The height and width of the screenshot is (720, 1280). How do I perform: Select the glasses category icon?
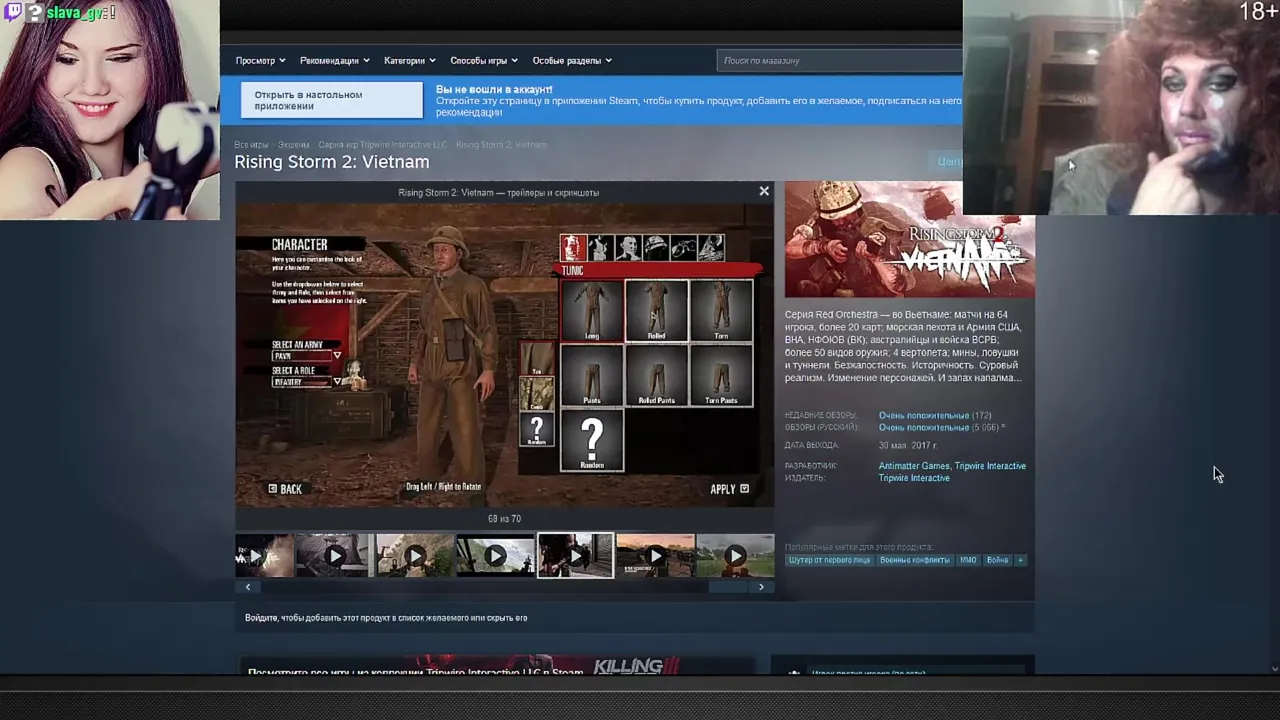[683, 247]
